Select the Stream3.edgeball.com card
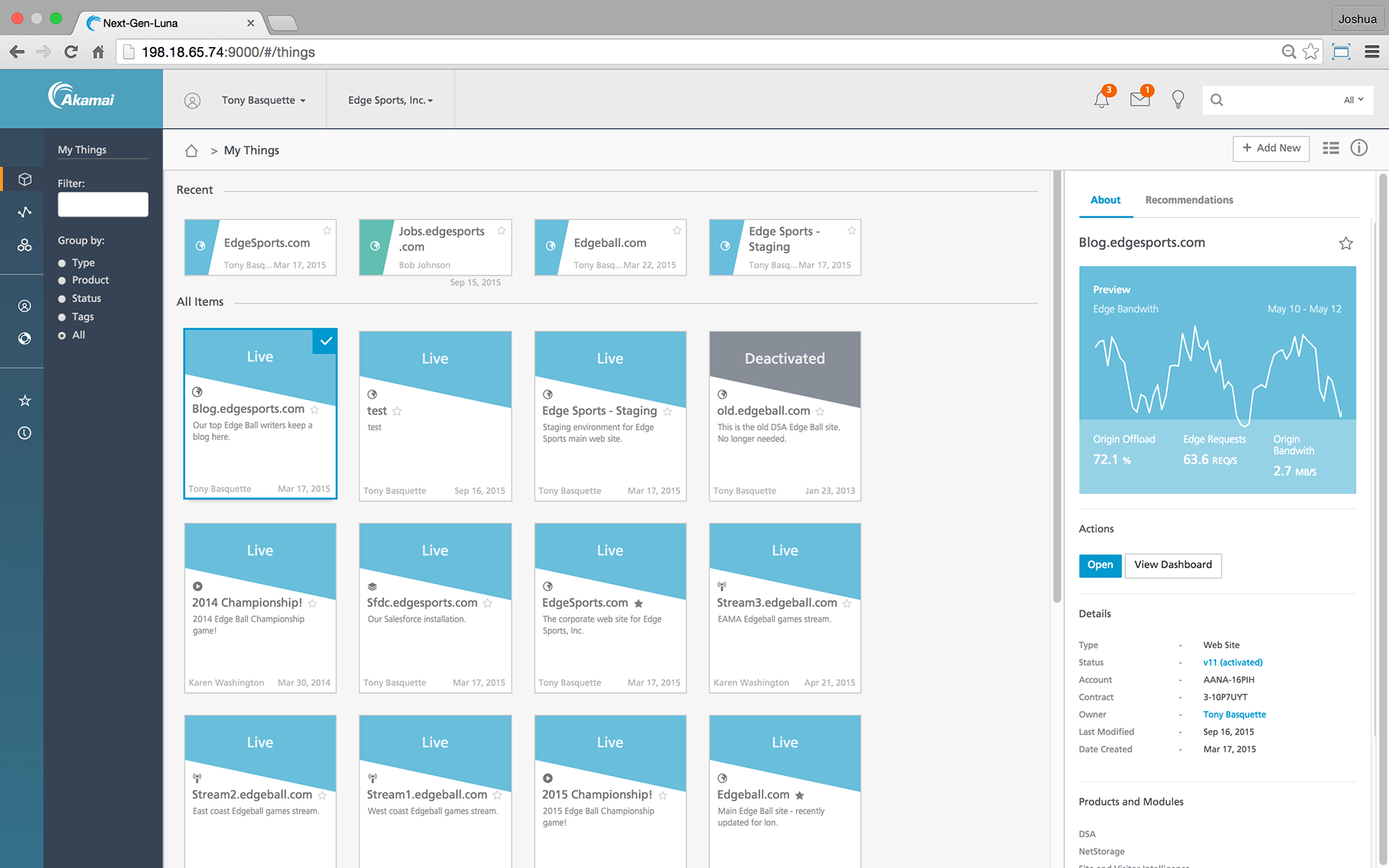The width and height of the screenshot is (1389, 868). coord(785,608)
